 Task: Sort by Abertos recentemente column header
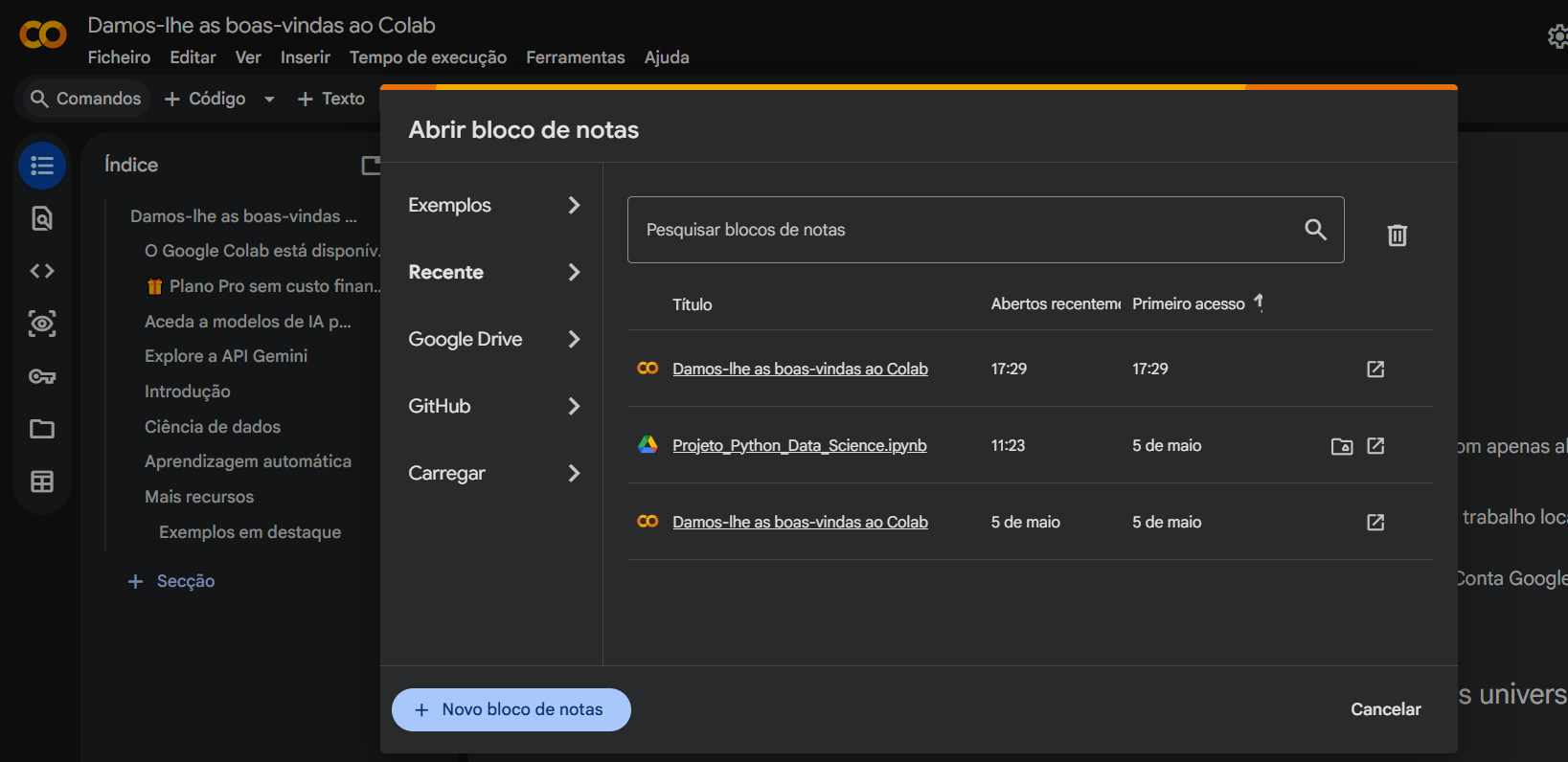[1056, 303]
